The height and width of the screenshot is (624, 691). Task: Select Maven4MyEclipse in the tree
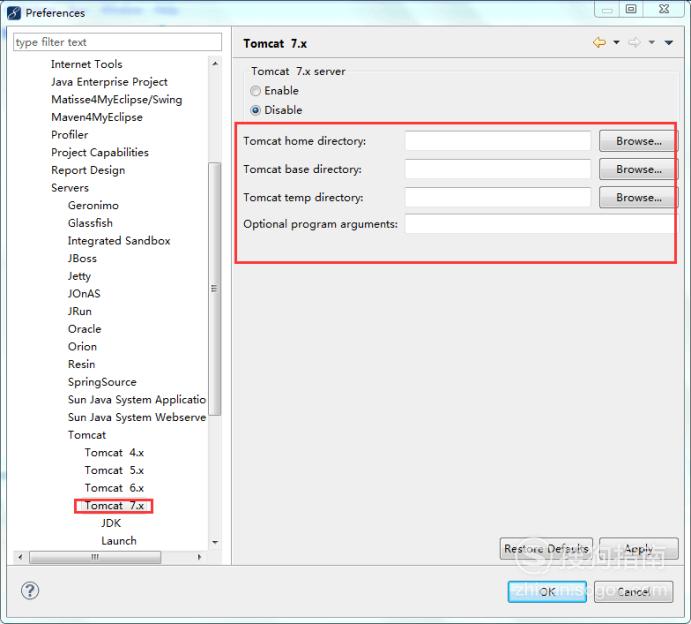97,117
